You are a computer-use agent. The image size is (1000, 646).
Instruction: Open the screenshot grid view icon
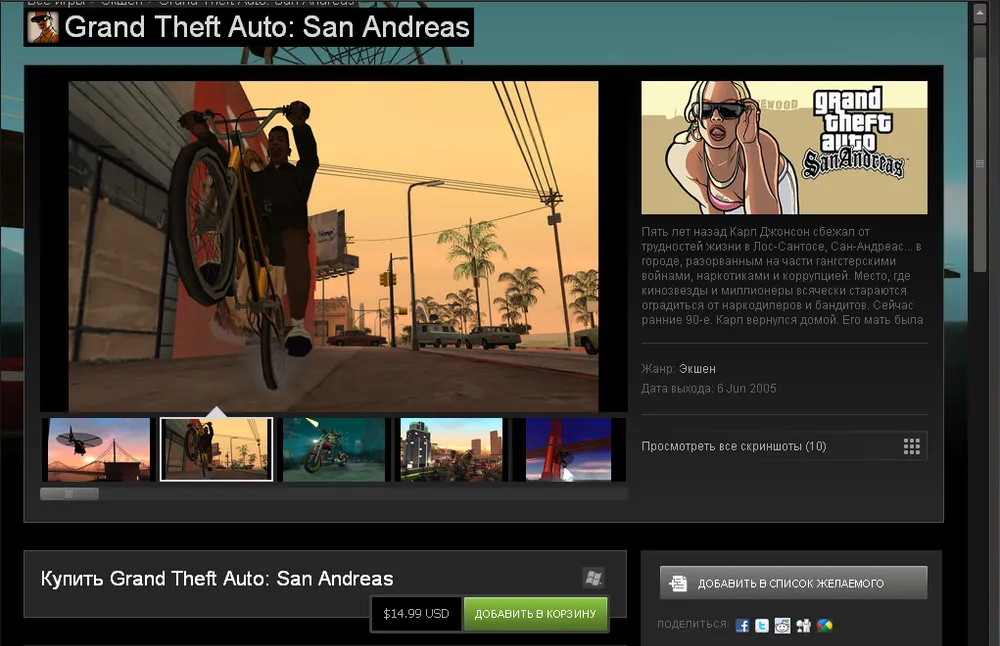(x=911, y=446)
